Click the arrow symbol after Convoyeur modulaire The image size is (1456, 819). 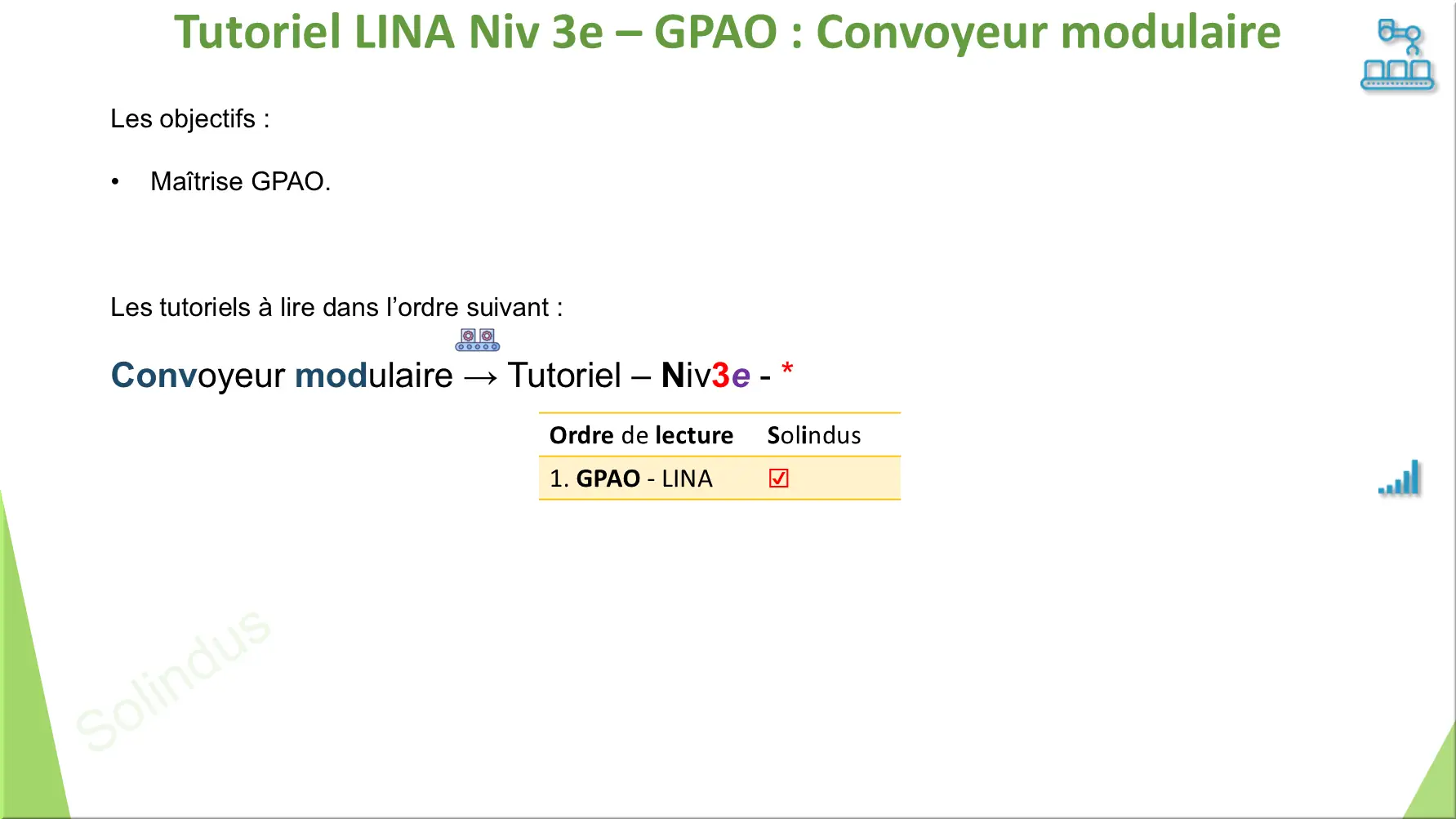click(480, 377)
